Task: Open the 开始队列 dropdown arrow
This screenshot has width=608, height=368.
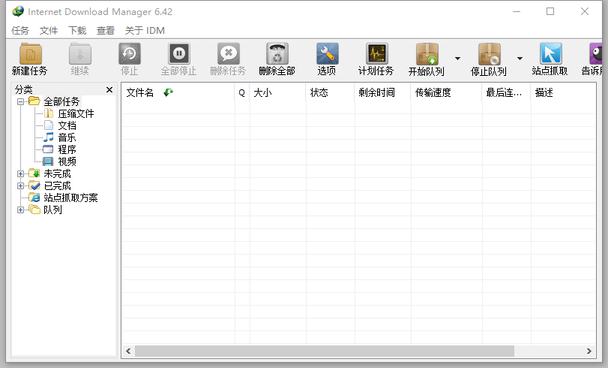Action: pyautogui.click(x=458, y=59)
